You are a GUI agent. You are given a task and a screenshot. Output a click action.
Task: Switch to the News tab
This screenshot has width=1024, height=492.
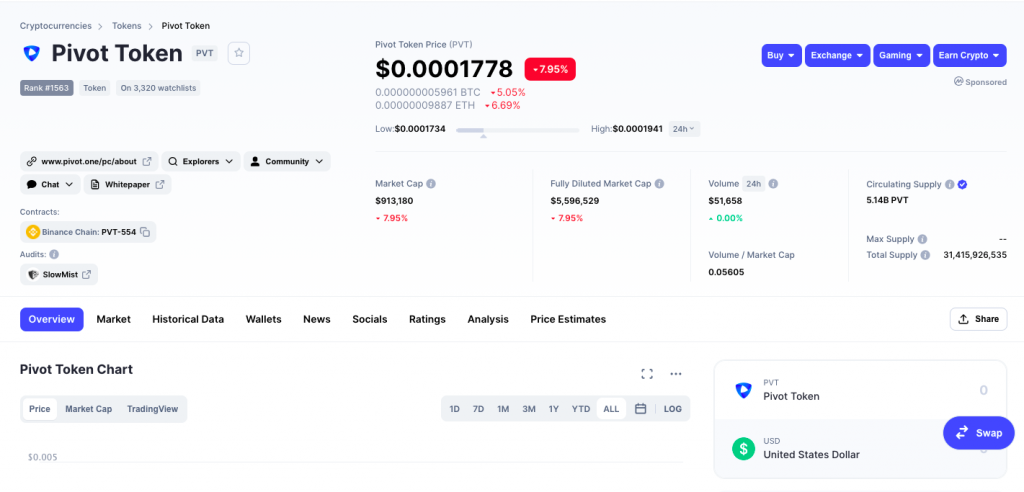coord(317,320)
